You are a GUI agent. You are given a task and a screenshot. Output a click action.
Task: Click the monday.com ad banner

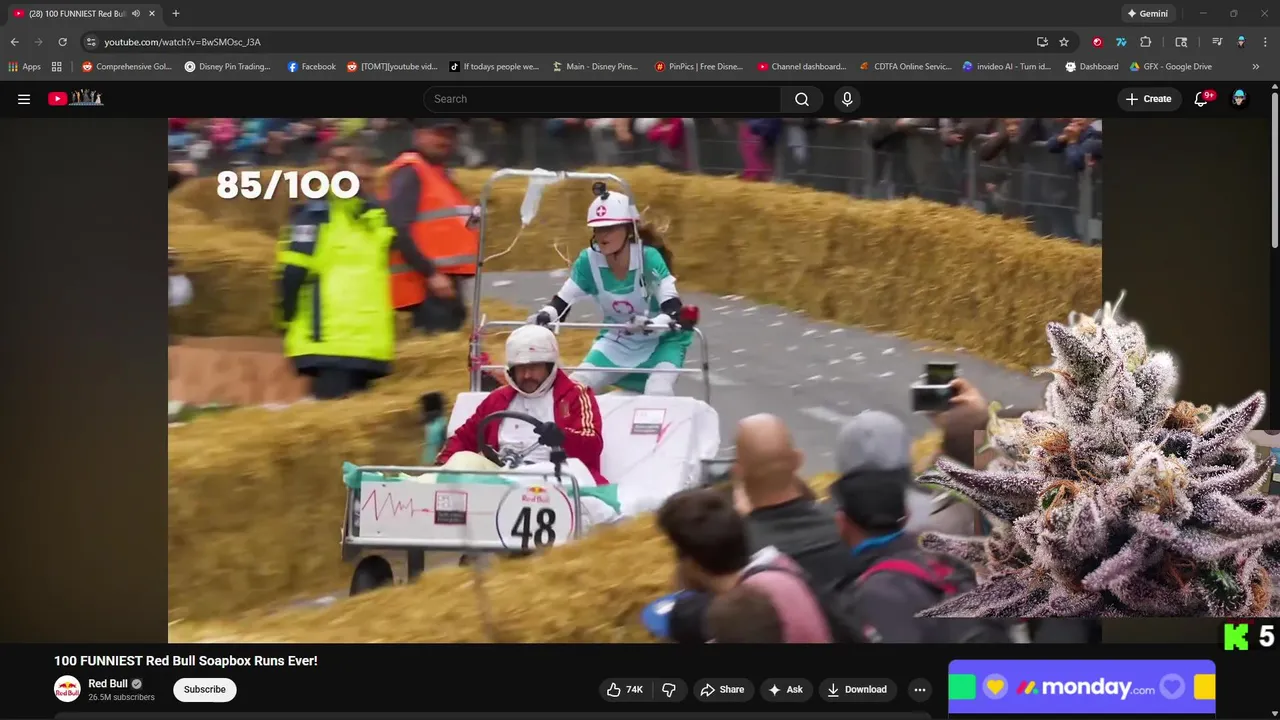pyautogui.click(x=1081, y=686)
